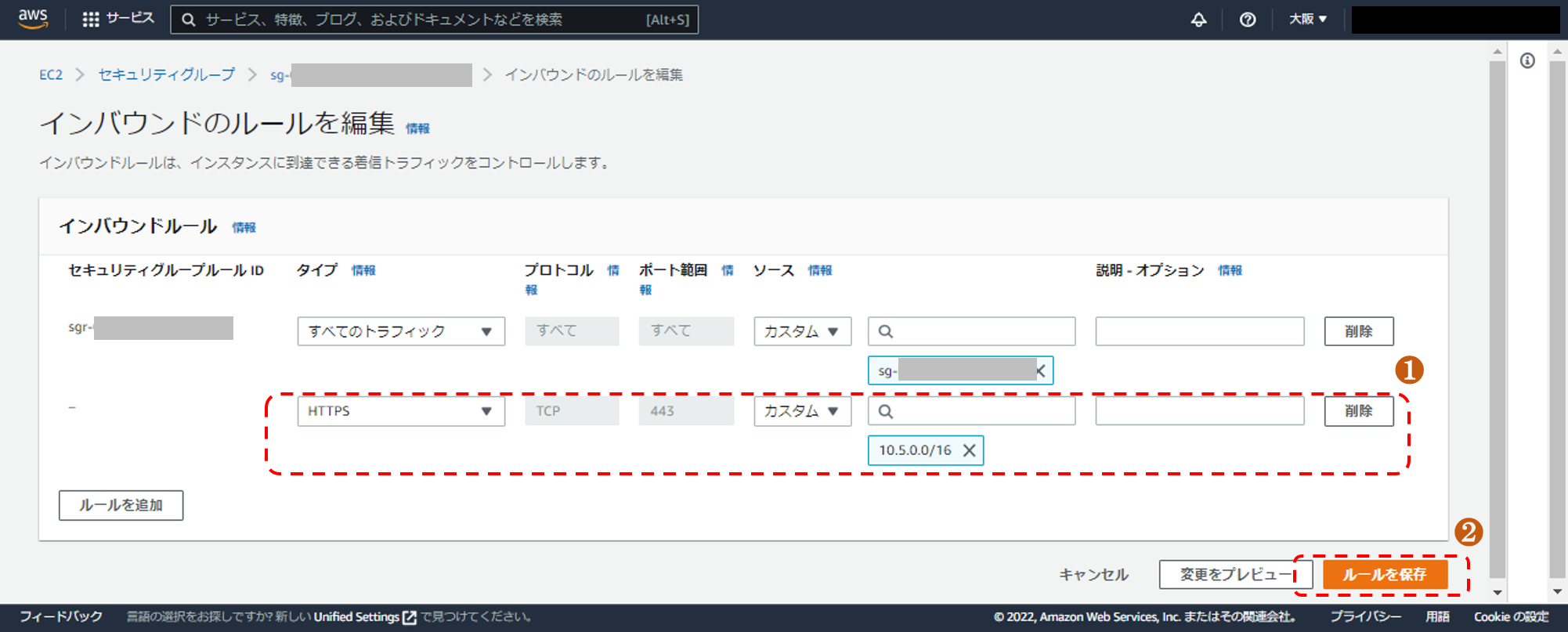The width and height of the screenshot is (1568, 632).
Task: Open the info panel circle icon
Action: pyautogui.click(x=1527, y=61)
